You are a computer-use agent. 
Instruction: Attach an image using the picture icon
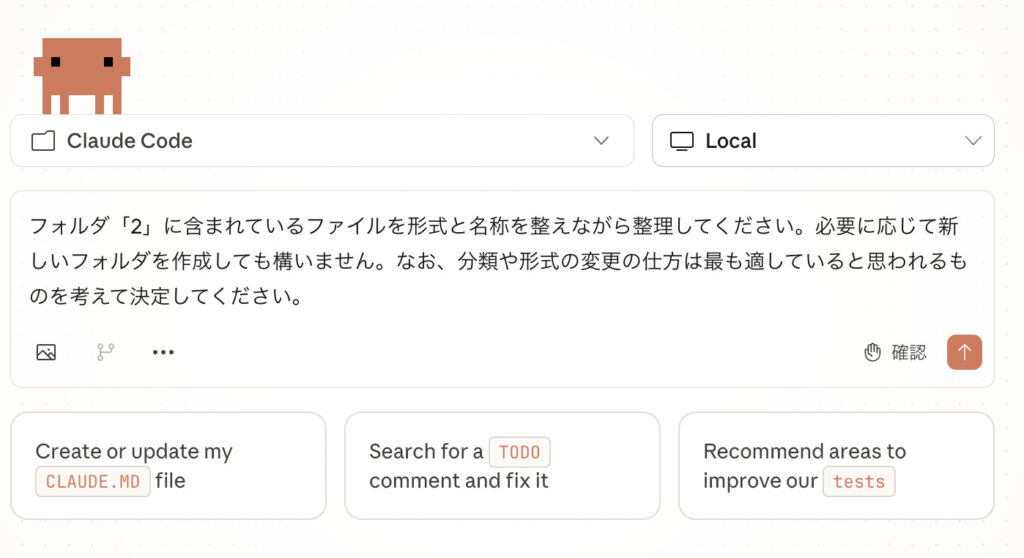46,352
